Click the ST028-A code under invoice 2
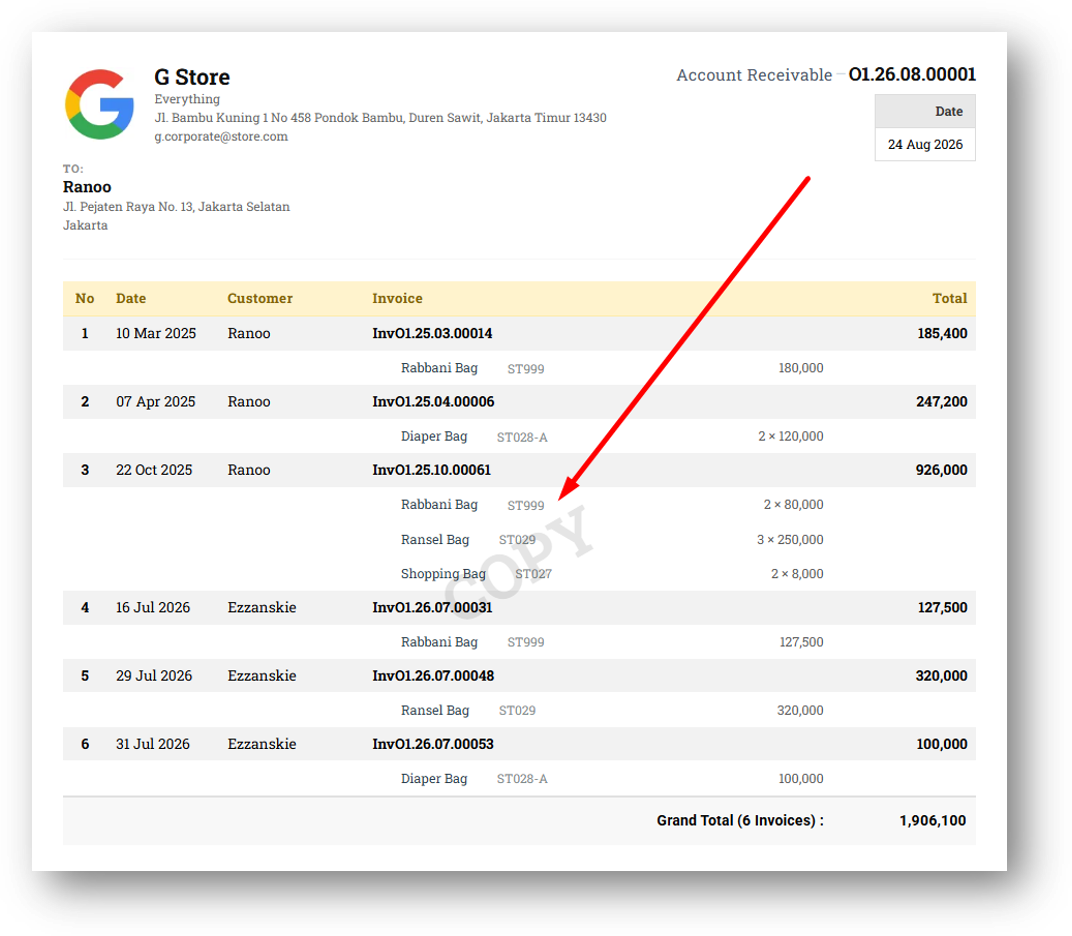 point(522,438)
